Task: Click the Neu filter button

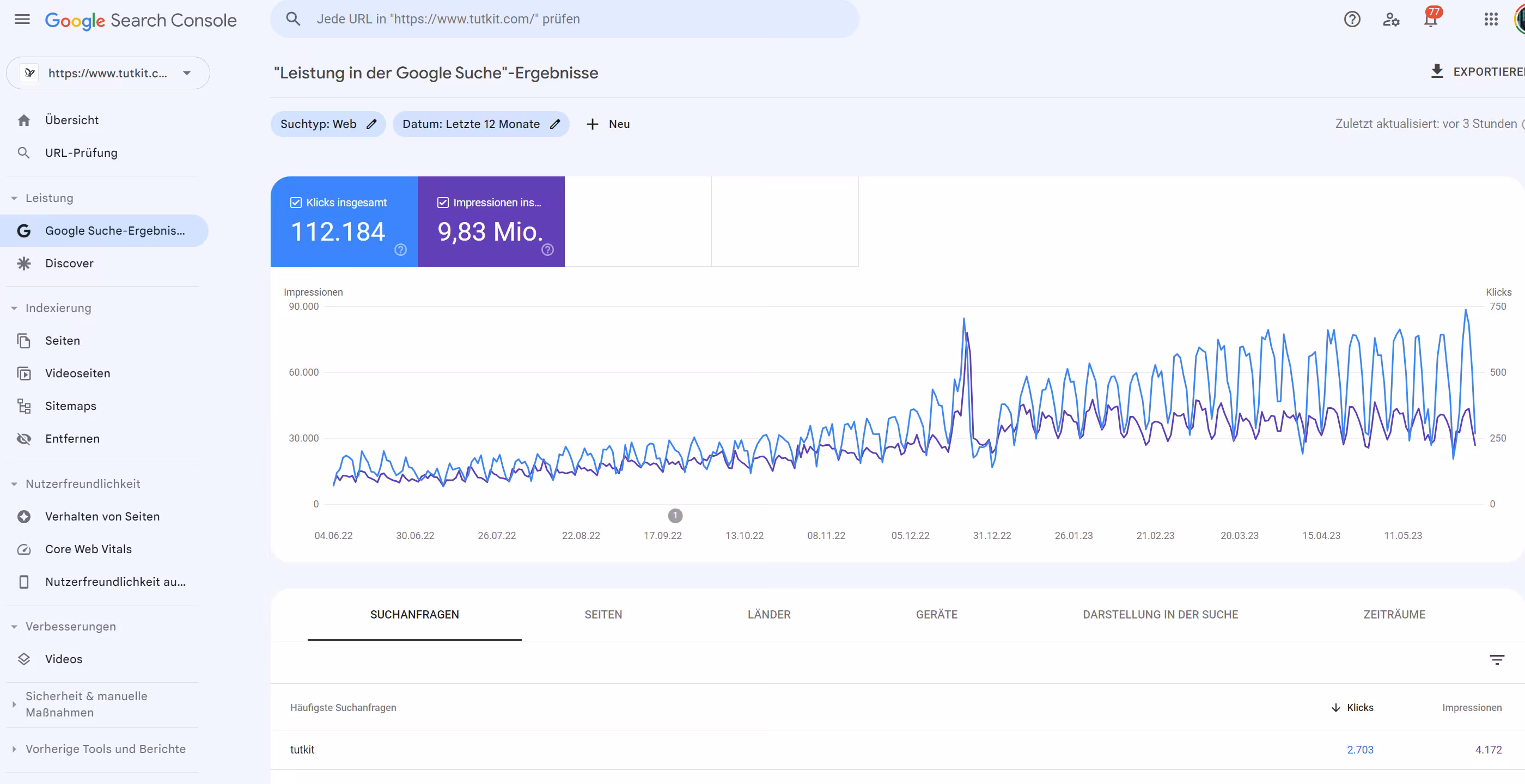Action: pyautogui.click(x=607, y=124)
